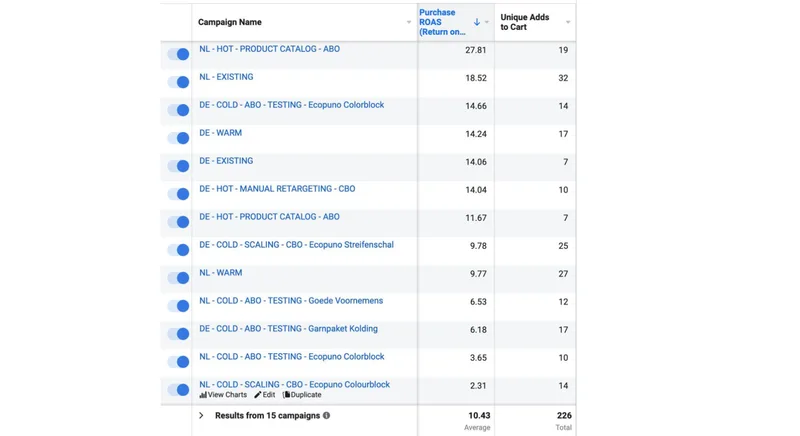Viewport: 800px width, 436px height.
Task: Select the 14.04 ROAS value cell
Action: click(x=476, y=190)
